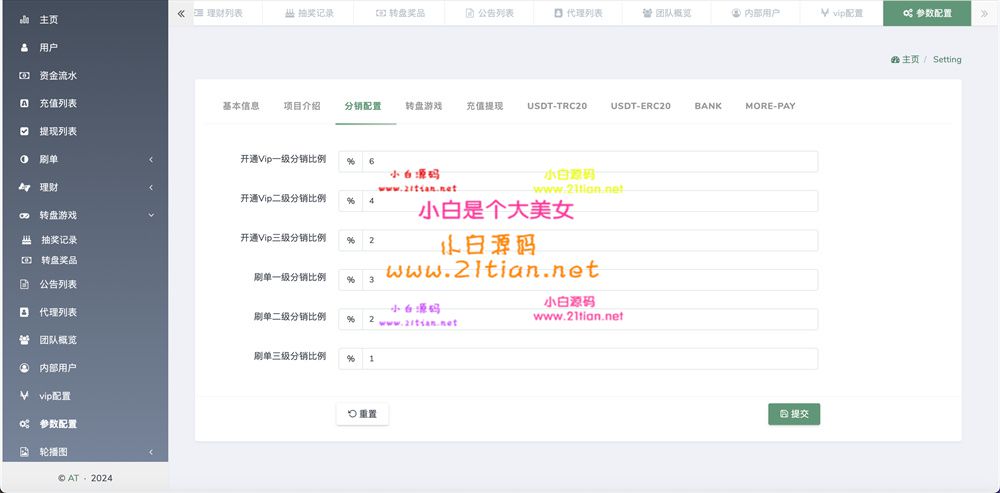The image size is (1000, 493).
Task: Select the 分销配置 settings tab
Action: point(363,106)
